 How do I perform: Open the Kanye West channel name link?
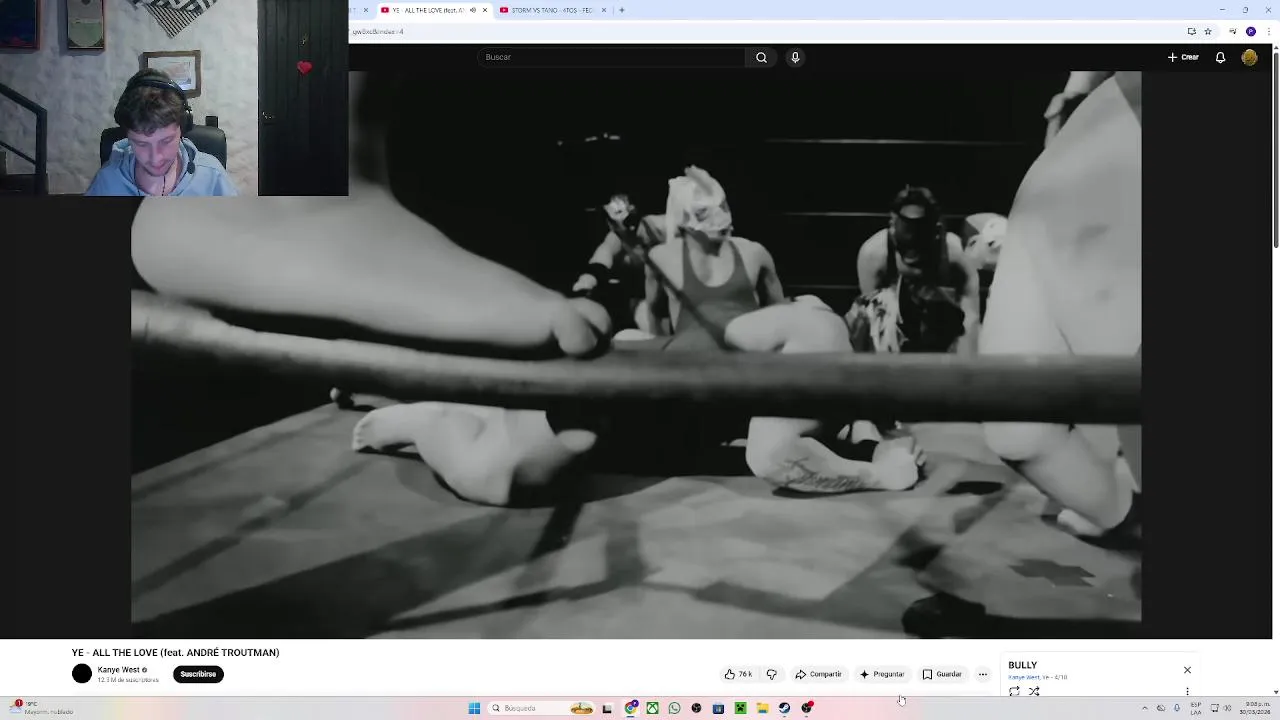pos(118,670)
